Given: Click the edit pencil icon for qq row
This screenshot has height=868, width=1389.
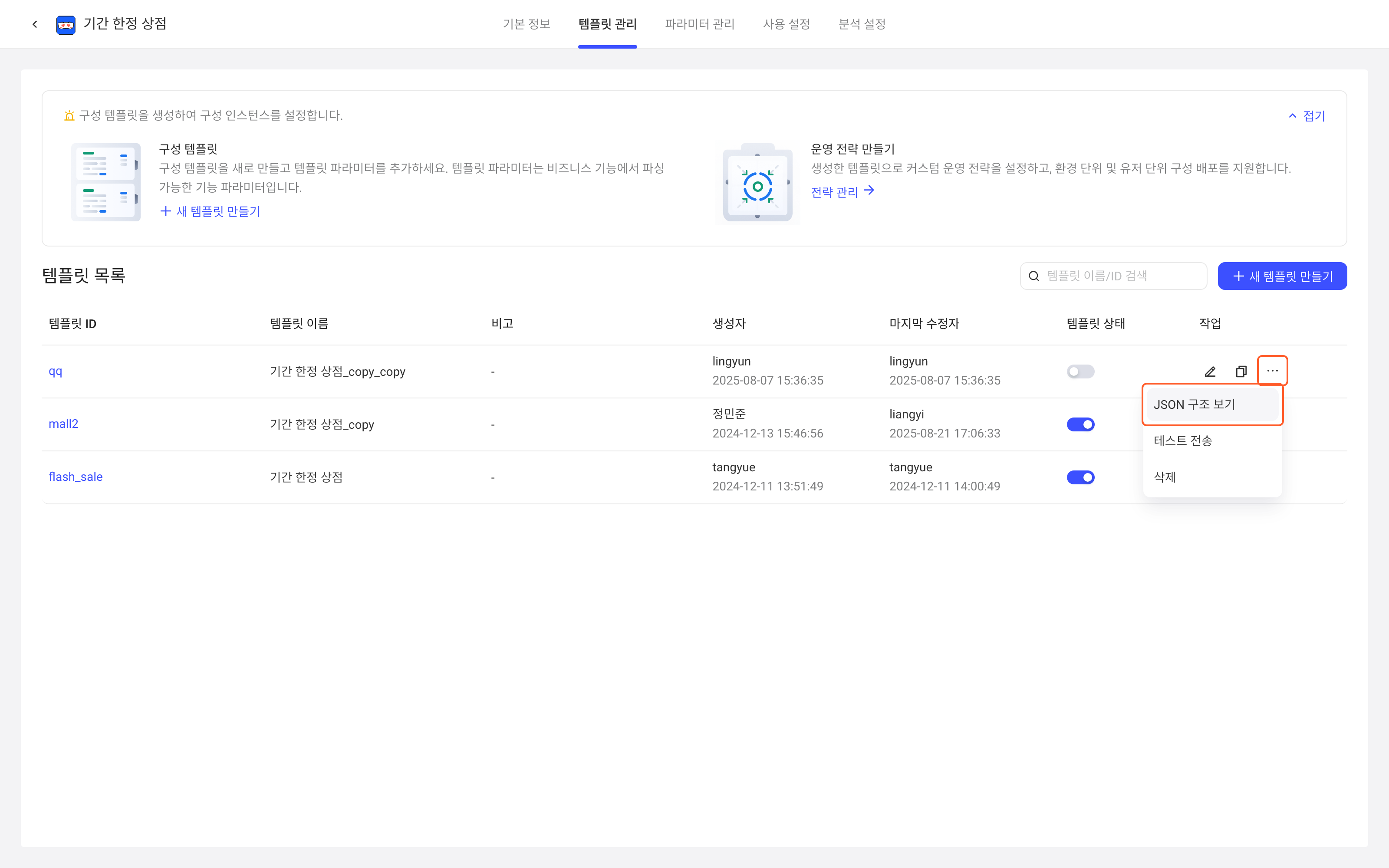Looking at the screenshot, I should coord(1210,372).
